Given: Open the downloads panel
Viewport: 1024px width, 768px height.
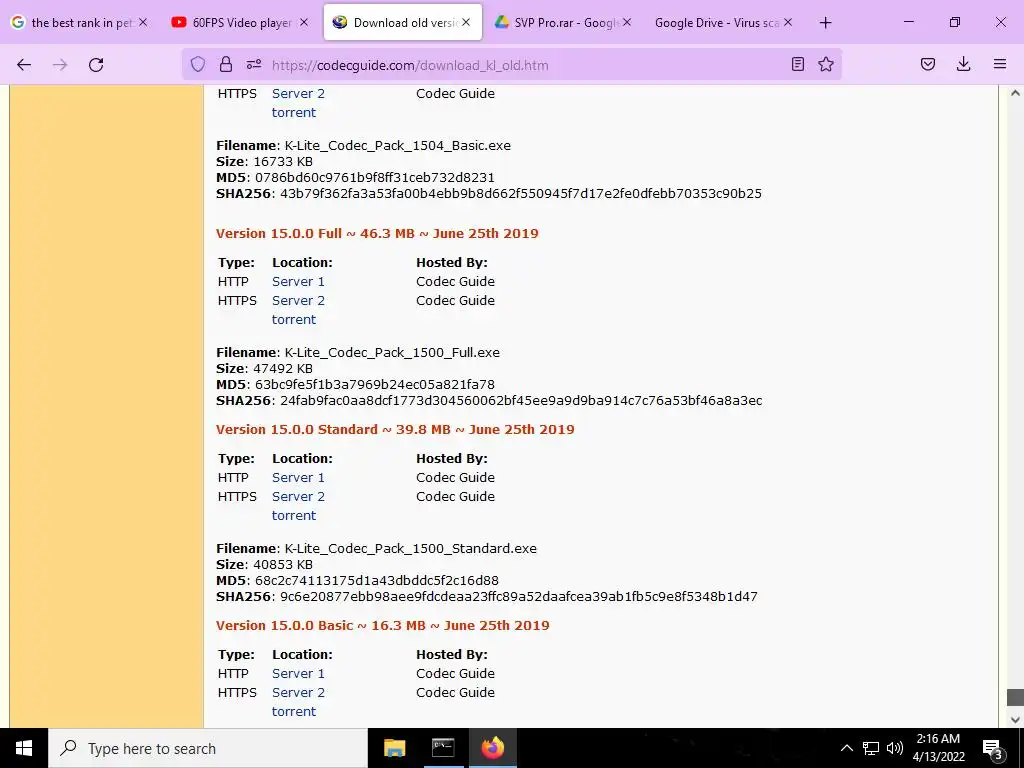Looking at the screenshot, I should [x=963, y=64].
